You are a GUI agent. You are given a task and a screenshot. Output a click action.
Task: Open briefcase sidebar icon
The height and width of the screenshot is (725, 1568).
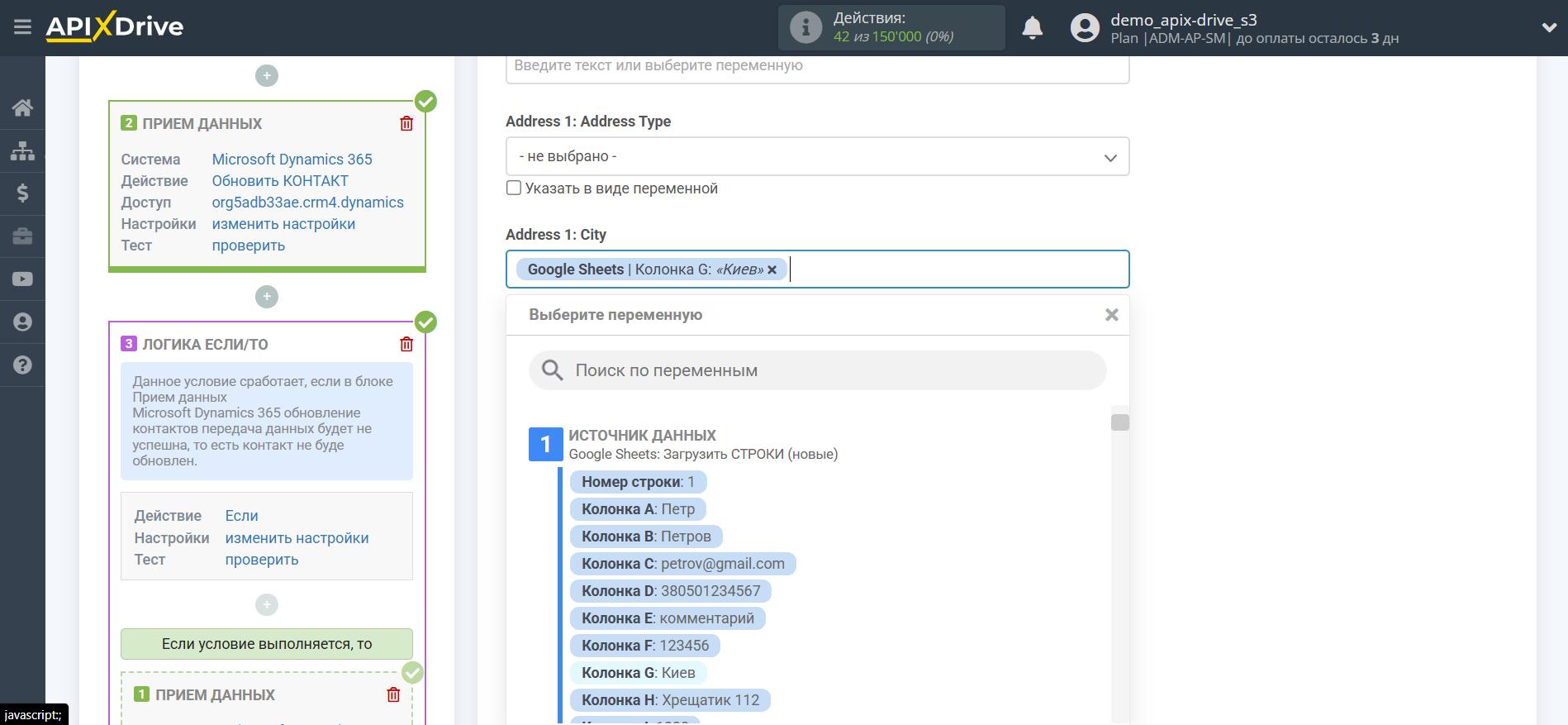(22, 236)
